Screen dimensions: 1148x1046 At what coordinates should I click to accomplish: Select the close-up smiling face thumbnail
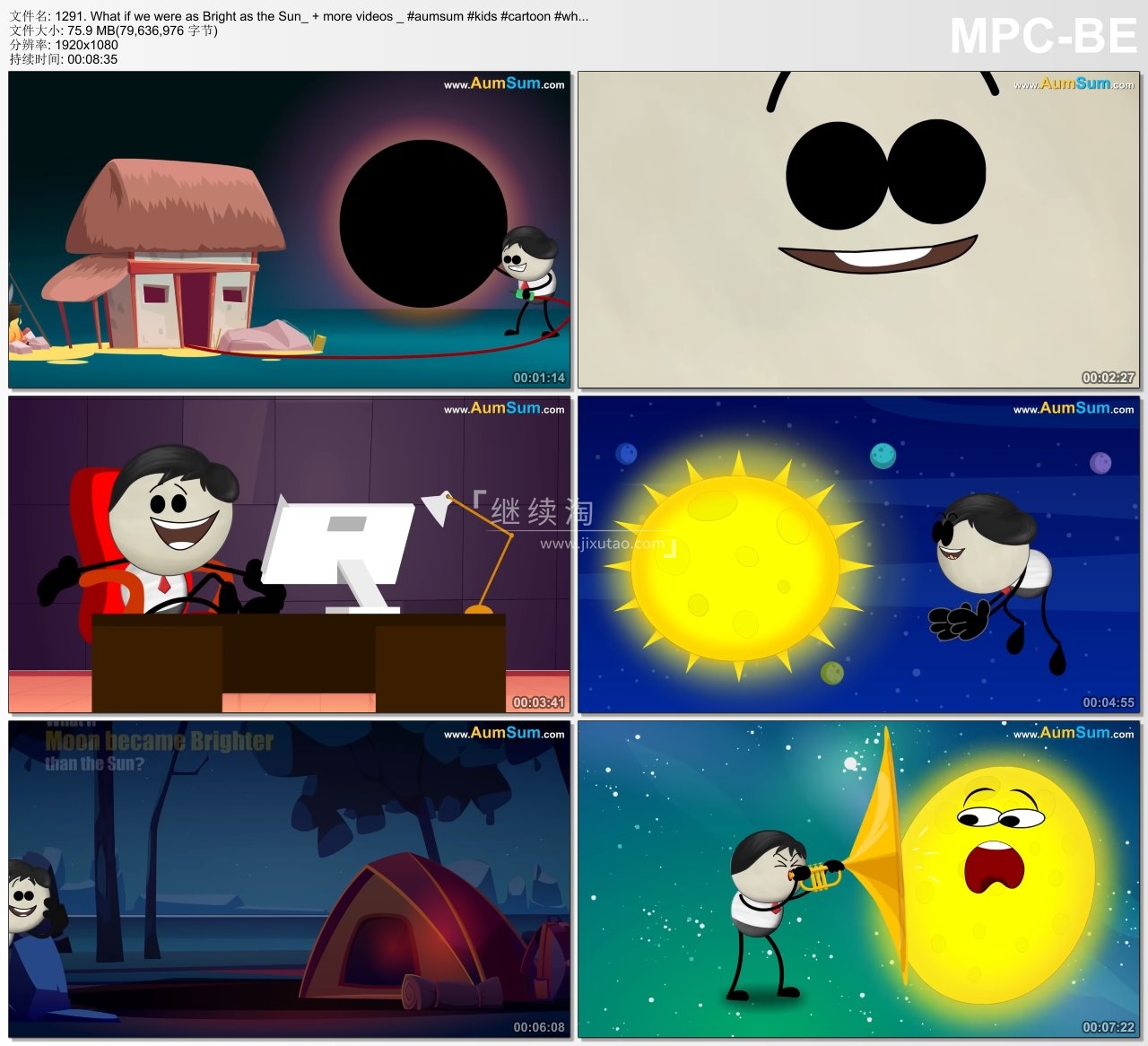pyautogui.click(x=858, y=230)
